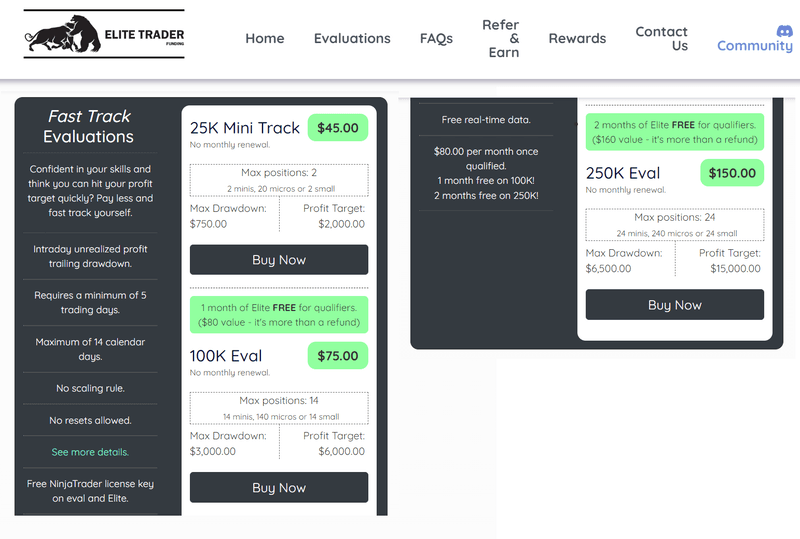This screenshot has width=800, height=539.
Task: Click the $2,000.00 profit target value
Action: click(341, 224)
